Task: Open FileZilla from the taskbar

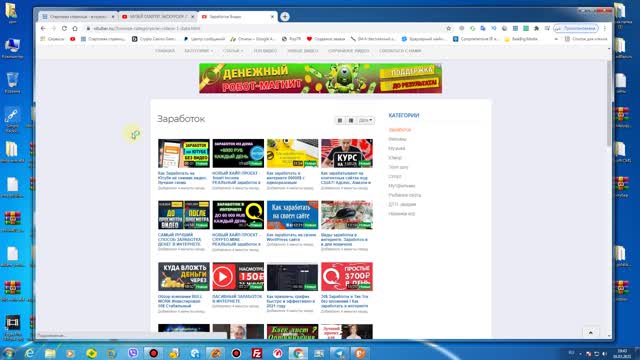Action: (x=257, y=353)
